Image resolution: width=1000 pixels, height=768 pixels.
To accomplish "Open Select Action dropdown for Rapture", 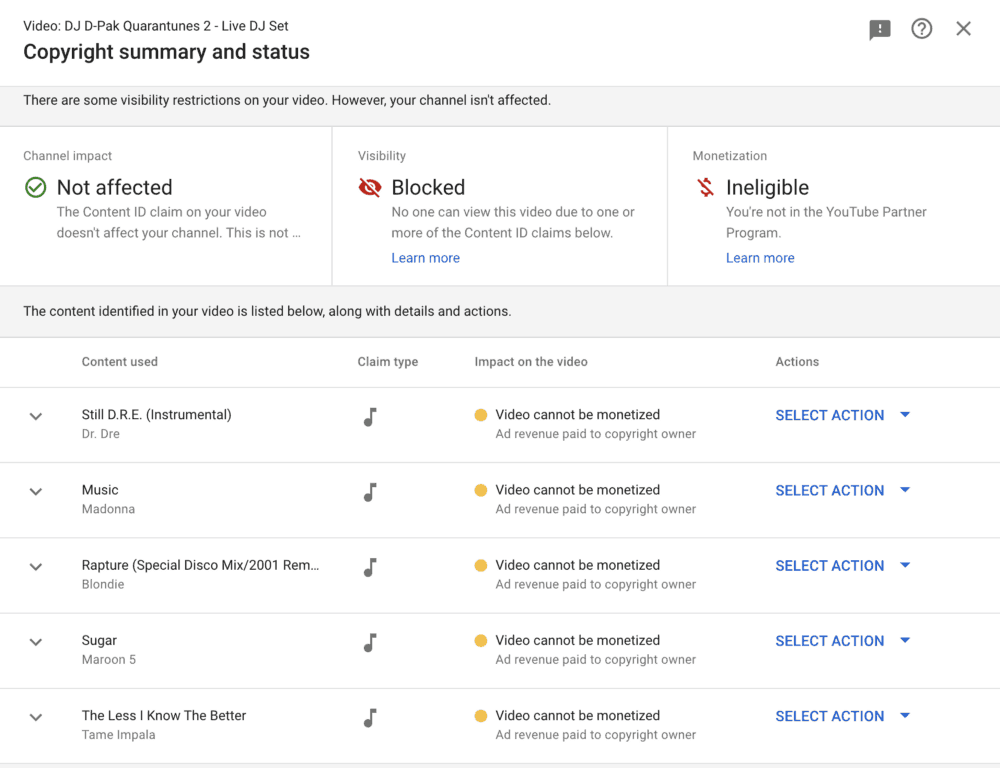I will pyautogui.click(x=842, y=566).
